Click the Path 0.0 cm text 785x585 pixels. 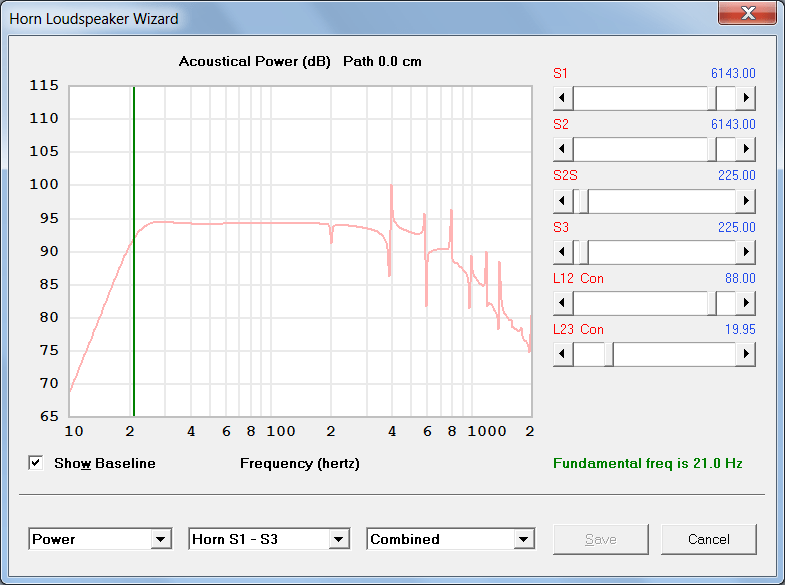pyautogui.click(x=382, y=62)
